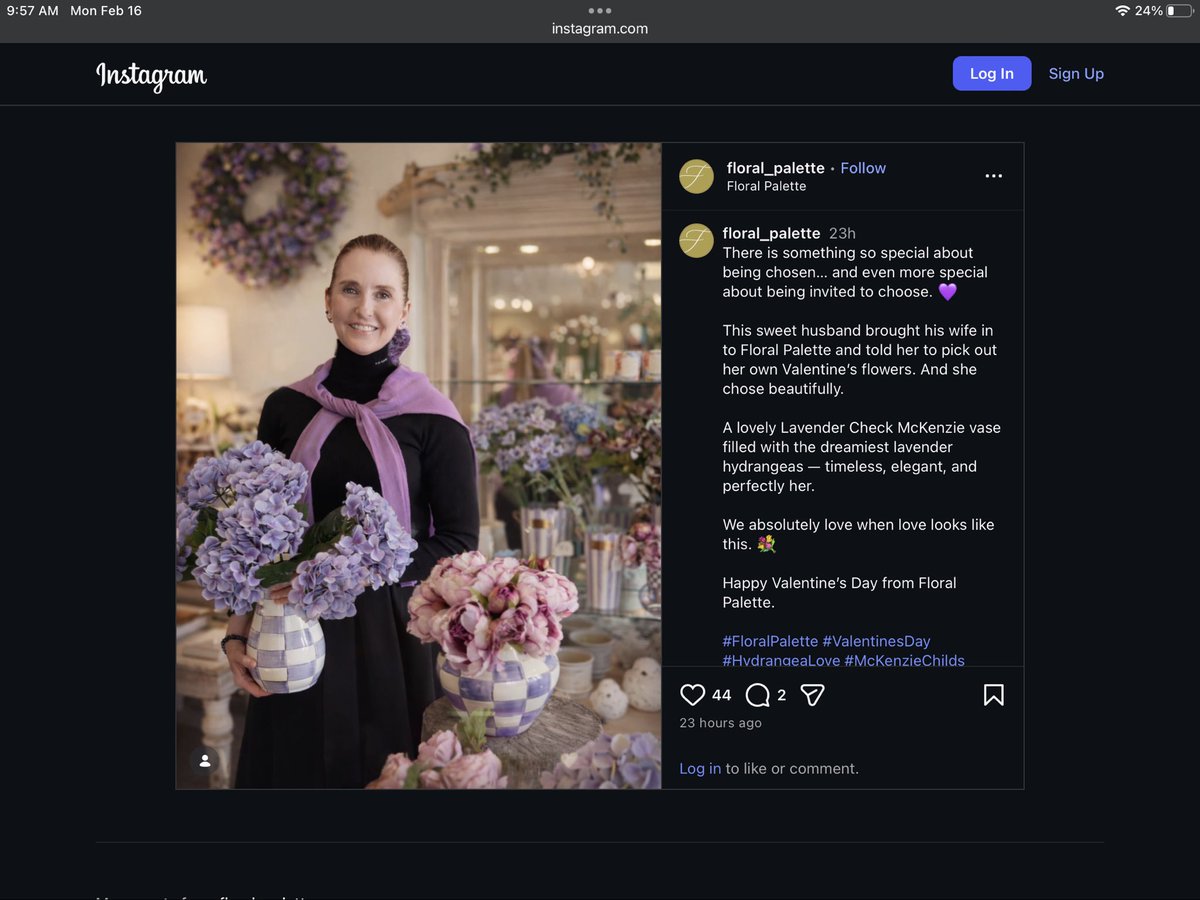Click the 9:57 AM clock
The width and height of the screenshot is (1200, 900).
coord(33,11)
